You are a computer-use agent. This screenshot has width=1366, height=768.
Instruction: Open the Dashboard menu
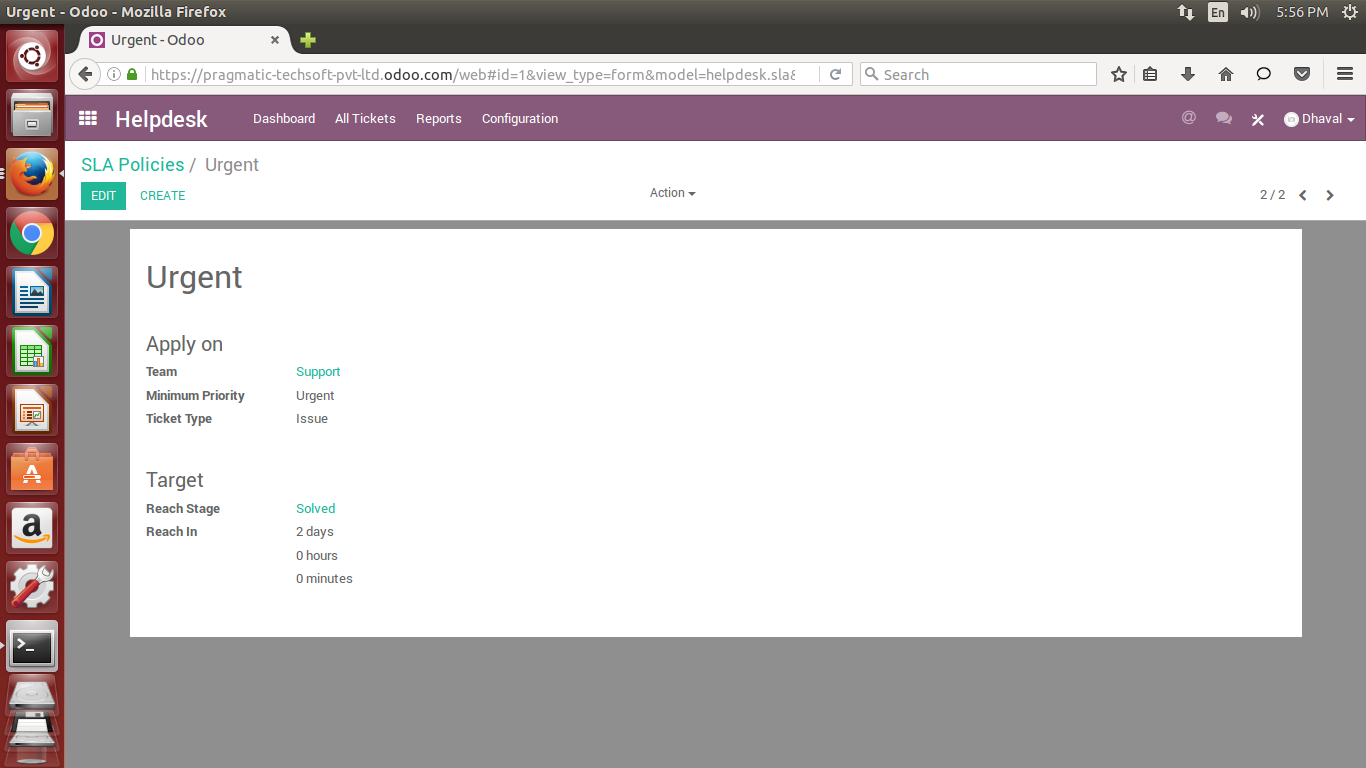(284, 118)
